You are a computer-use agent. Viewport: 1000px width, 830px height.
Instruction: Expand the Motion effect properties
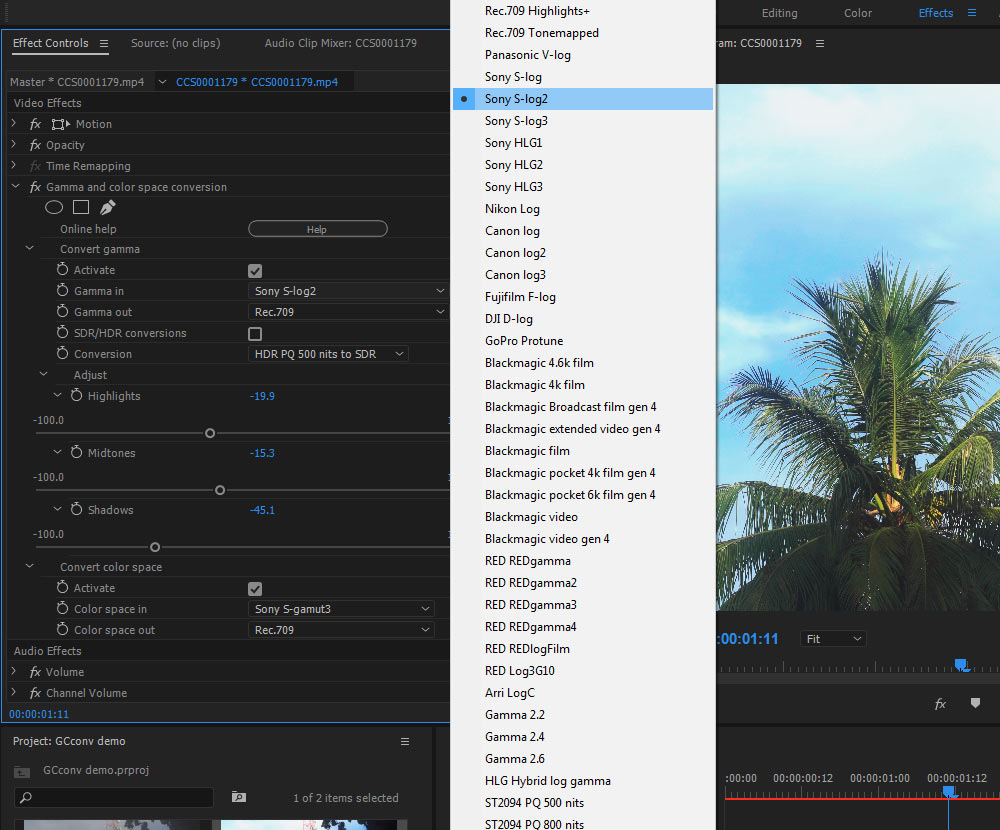tap(14, 124)
